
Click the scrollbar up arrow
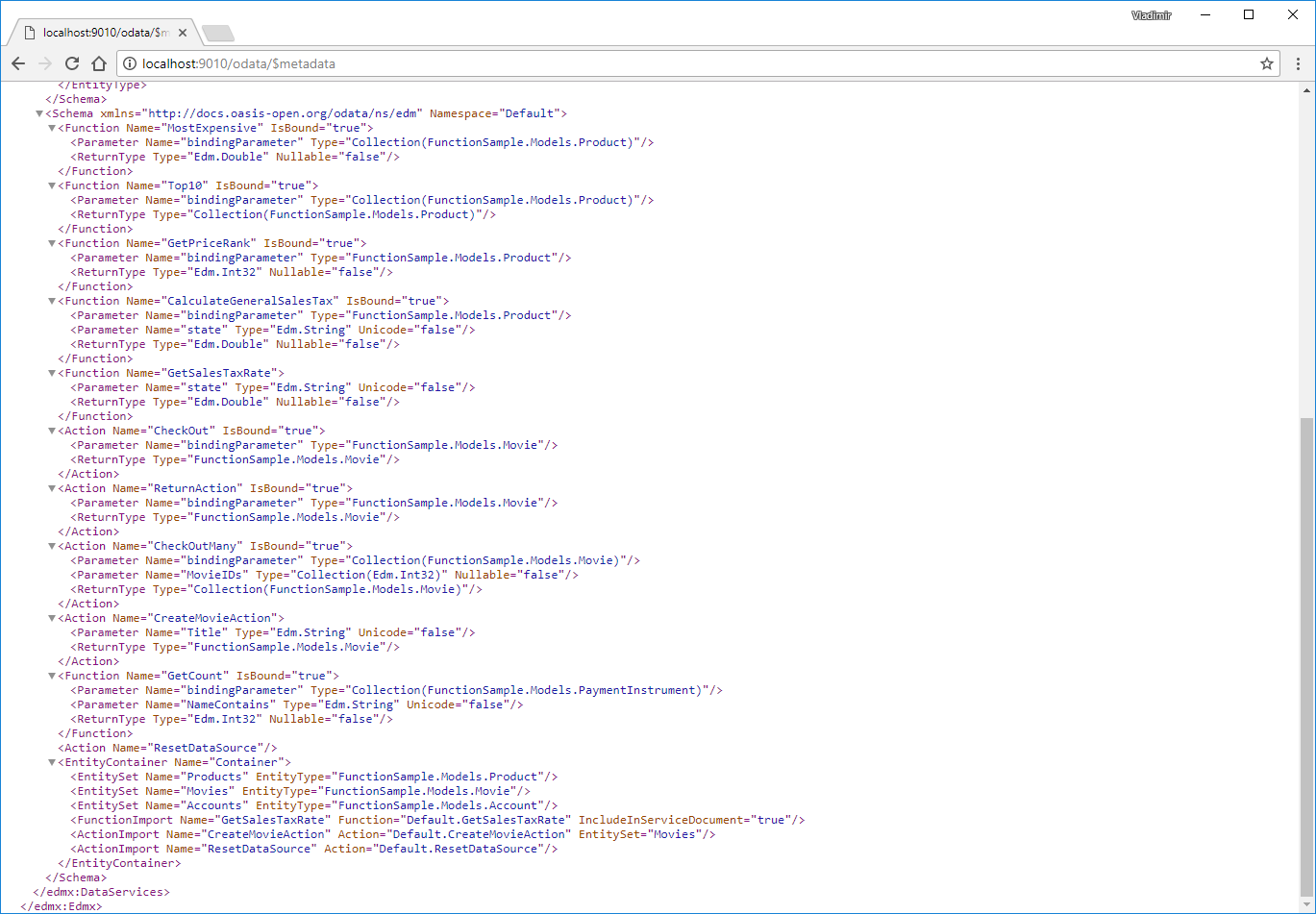1305,90
